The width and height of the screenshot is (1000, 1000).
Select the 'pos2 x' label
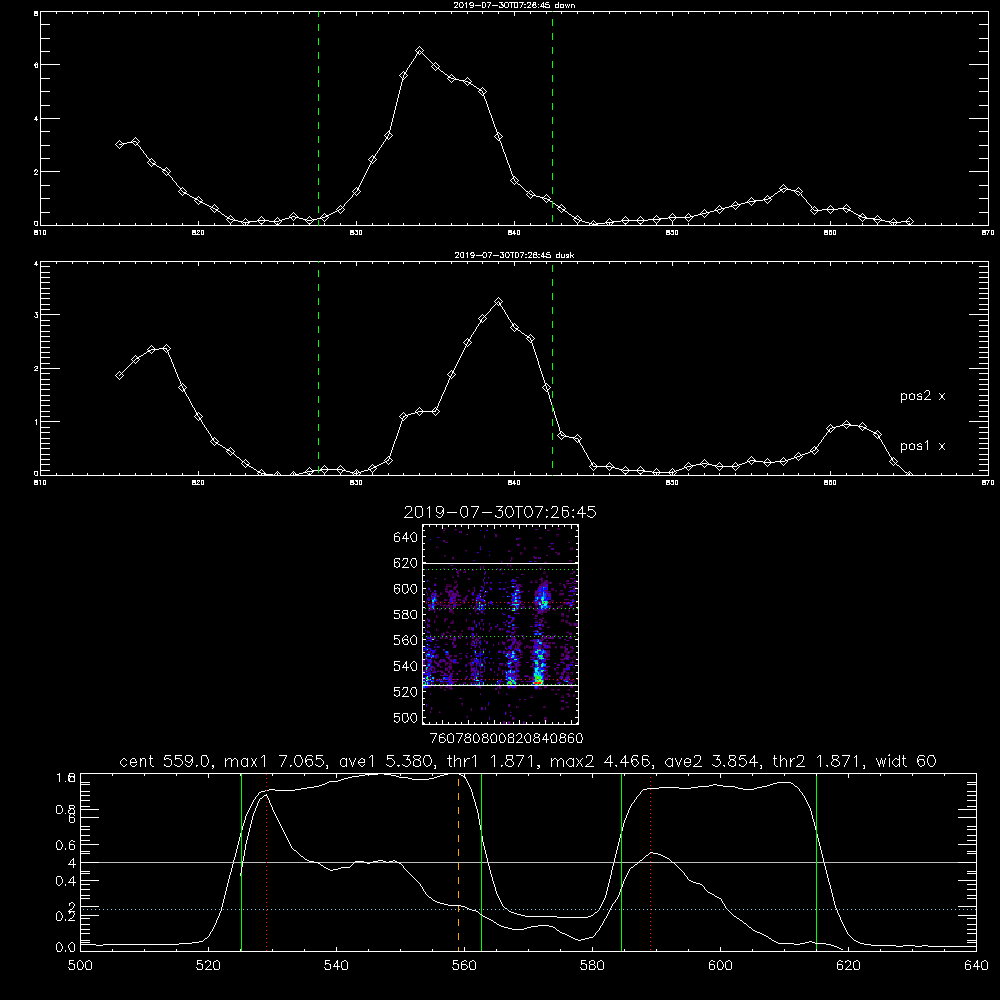pyautogui.click(x=922, y=396)
